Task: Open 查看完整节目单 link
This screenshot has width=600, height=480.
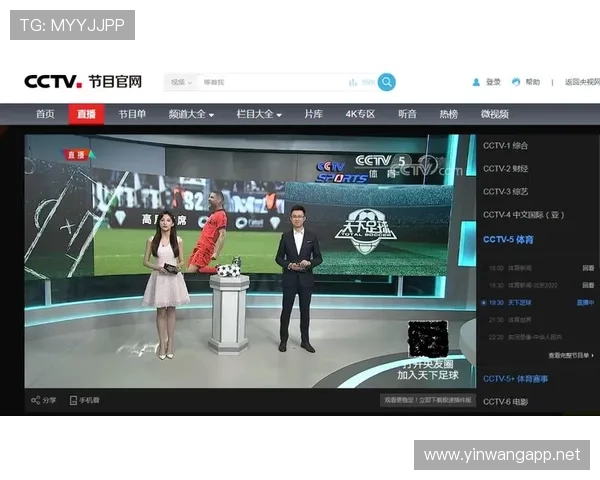Action: pyautogui.click(x=571, y=356)
